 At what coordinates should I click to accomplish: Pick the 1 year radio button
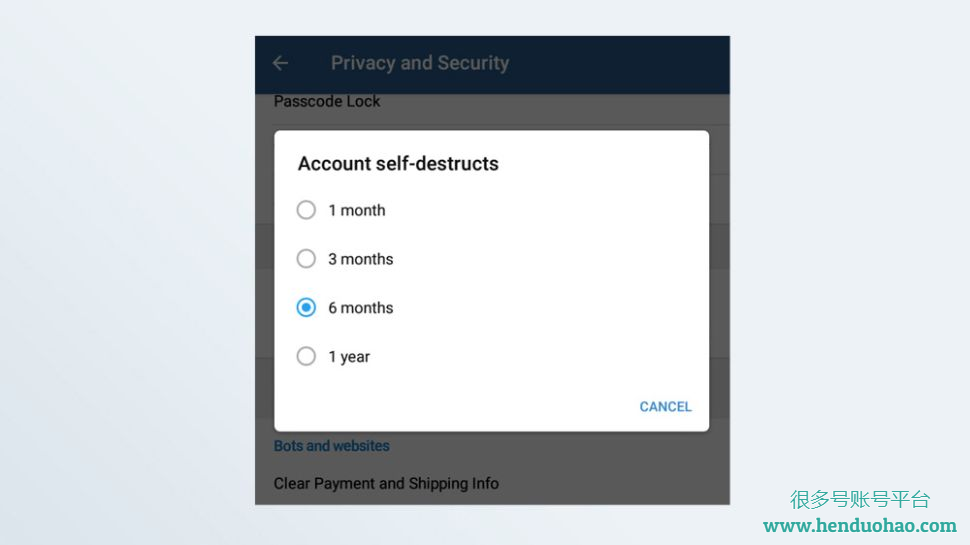[x=306, y=356]
